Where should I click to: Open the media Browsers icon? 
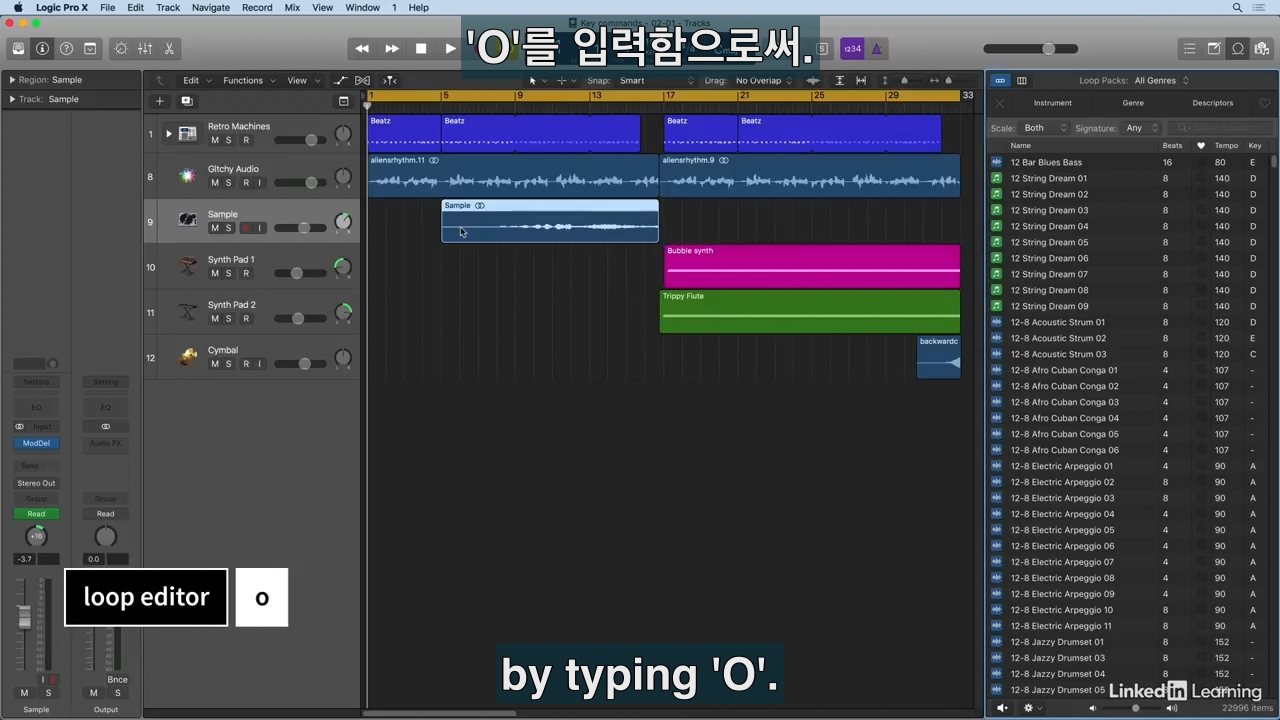click(1262, 48)
